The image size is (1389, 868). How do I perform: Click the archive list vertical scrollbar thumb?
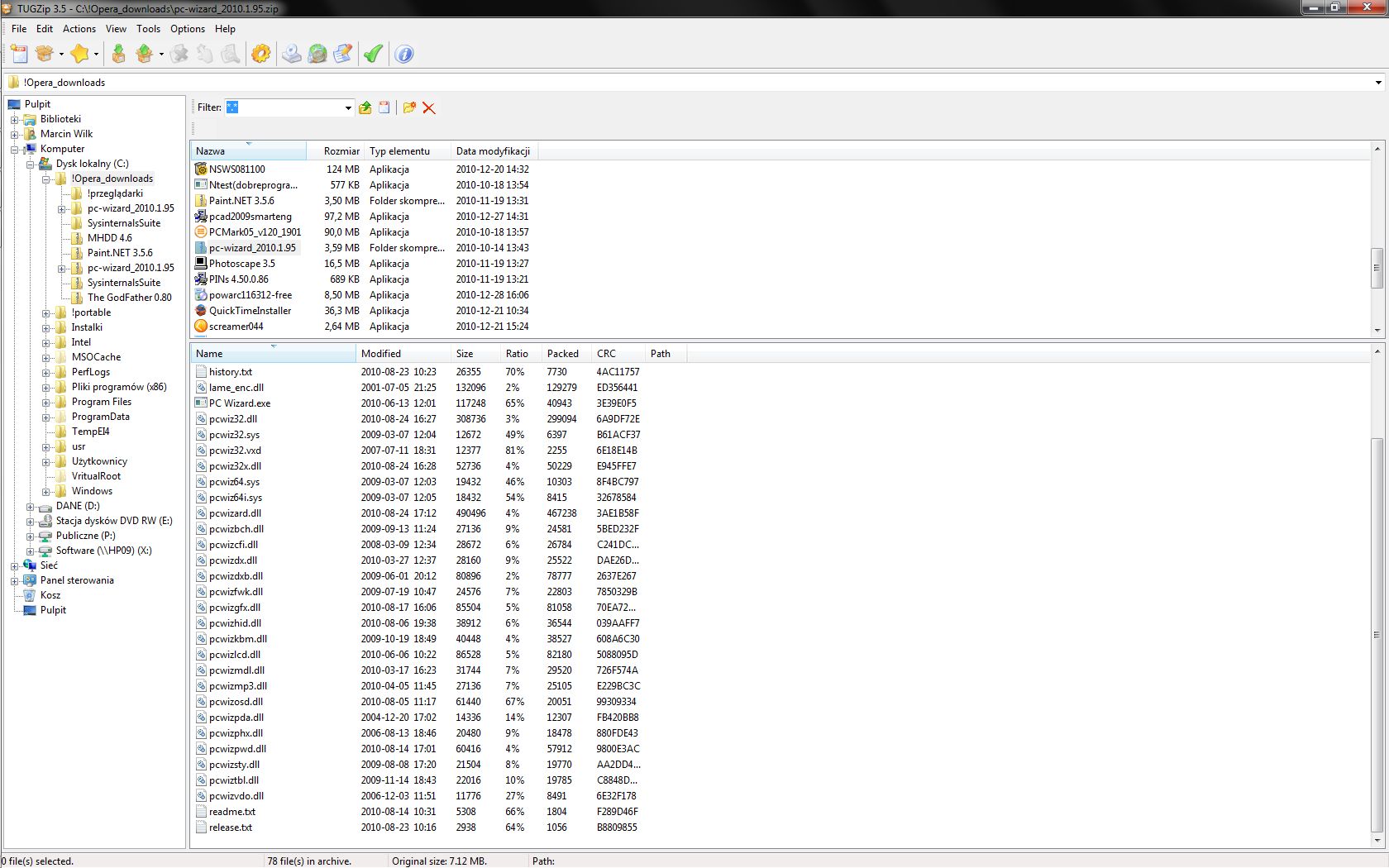(1377, 635)
